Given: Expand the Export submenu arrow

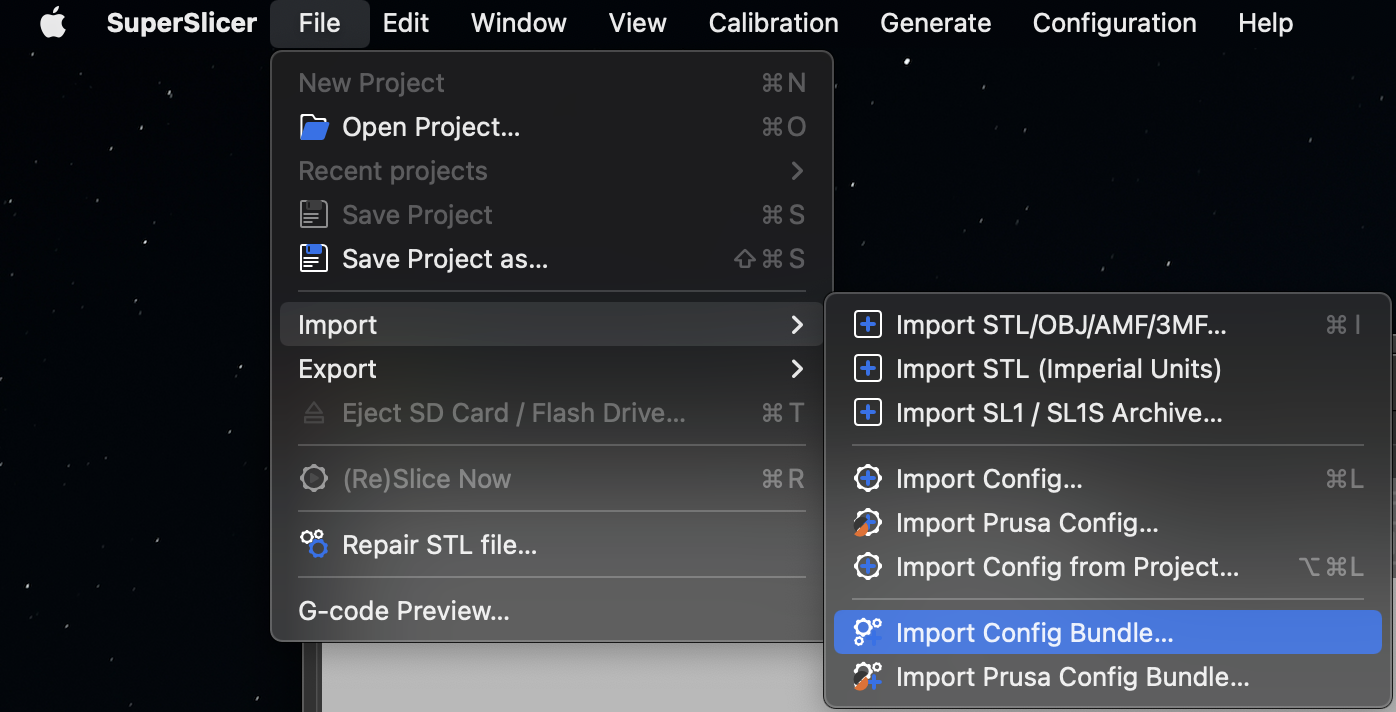Looking at the screenshot, I should [797, 368].
